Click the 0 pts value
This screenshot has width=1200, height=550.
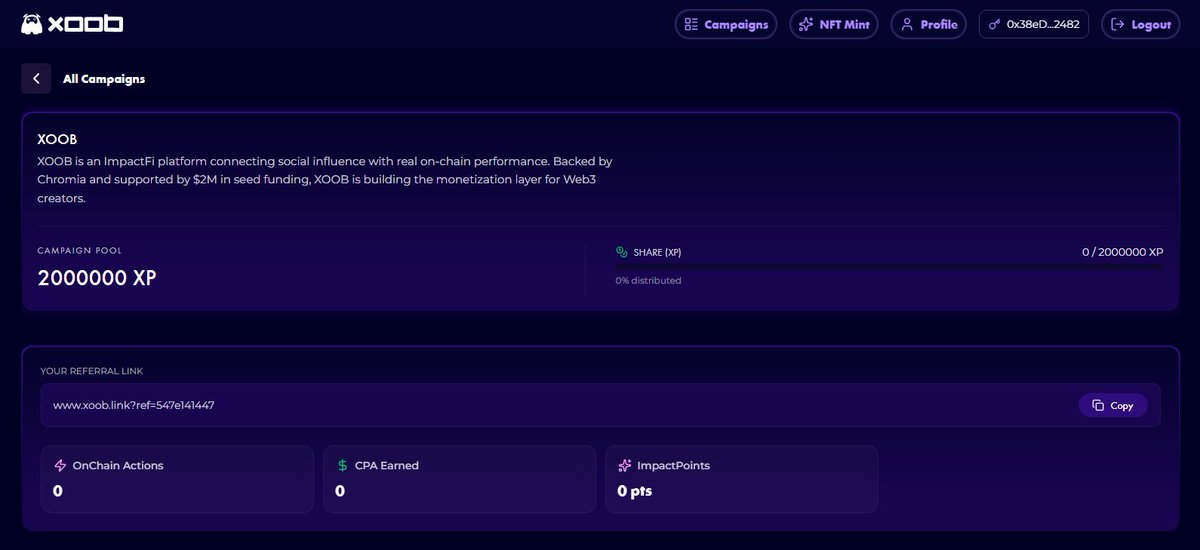pos(634,491)
